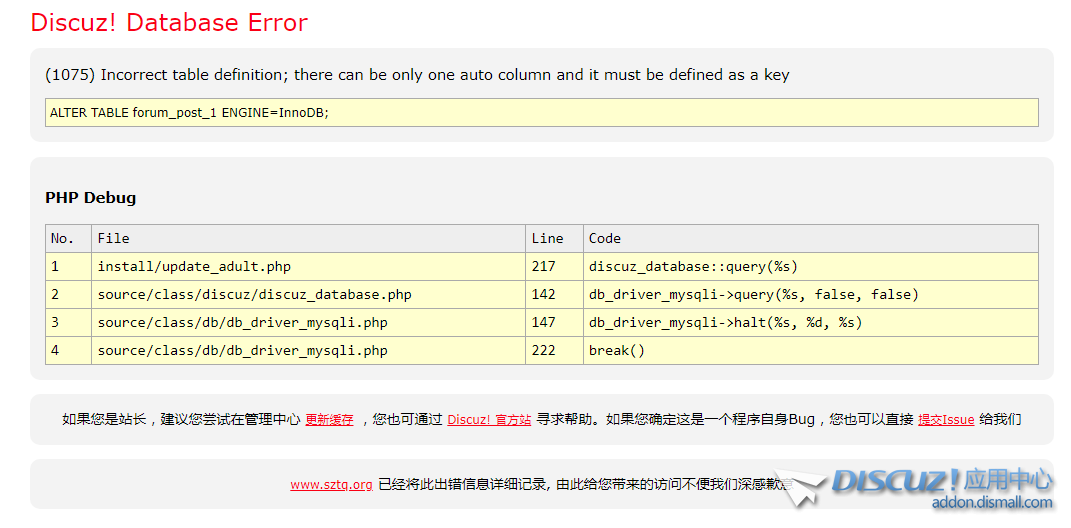Click the error 1075 message text
This screenshot has height=528, width=1071.
[417, 75]
